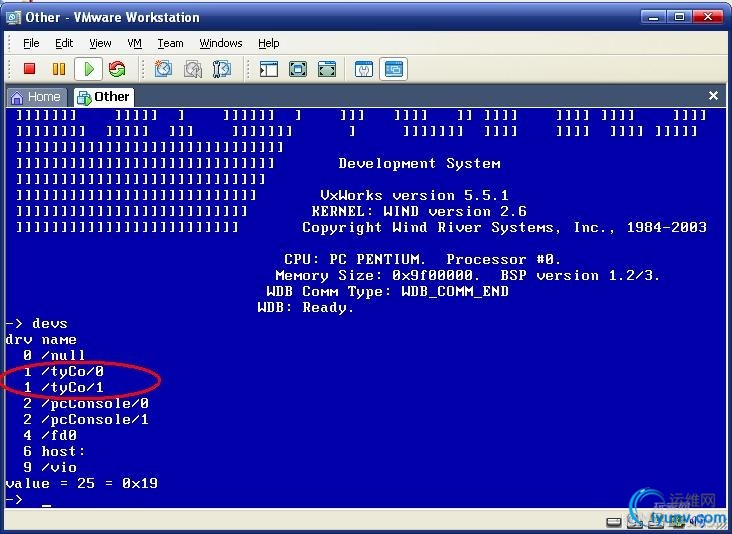Click the '/fd0' device entry
Image resolution: width=732 pixels, height=534 pixels.
pyautogui.click(x=59, y=436)
